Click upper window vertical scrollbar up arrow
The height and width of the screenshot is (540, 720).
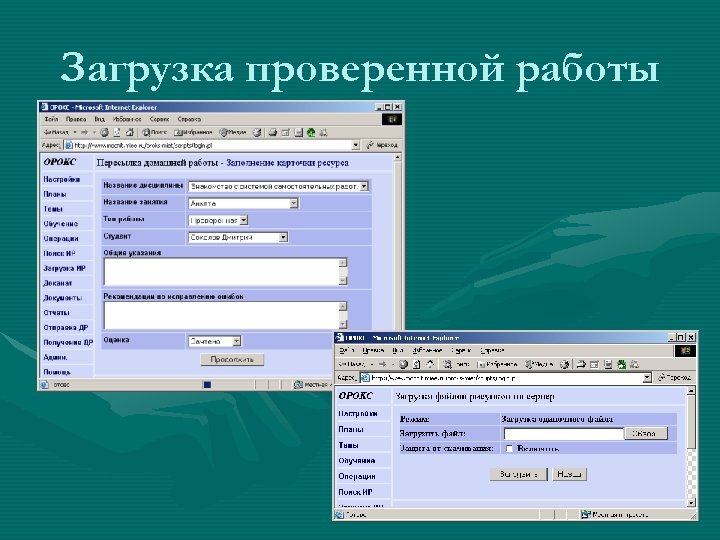pyautogui.click(x=398, y=158)
